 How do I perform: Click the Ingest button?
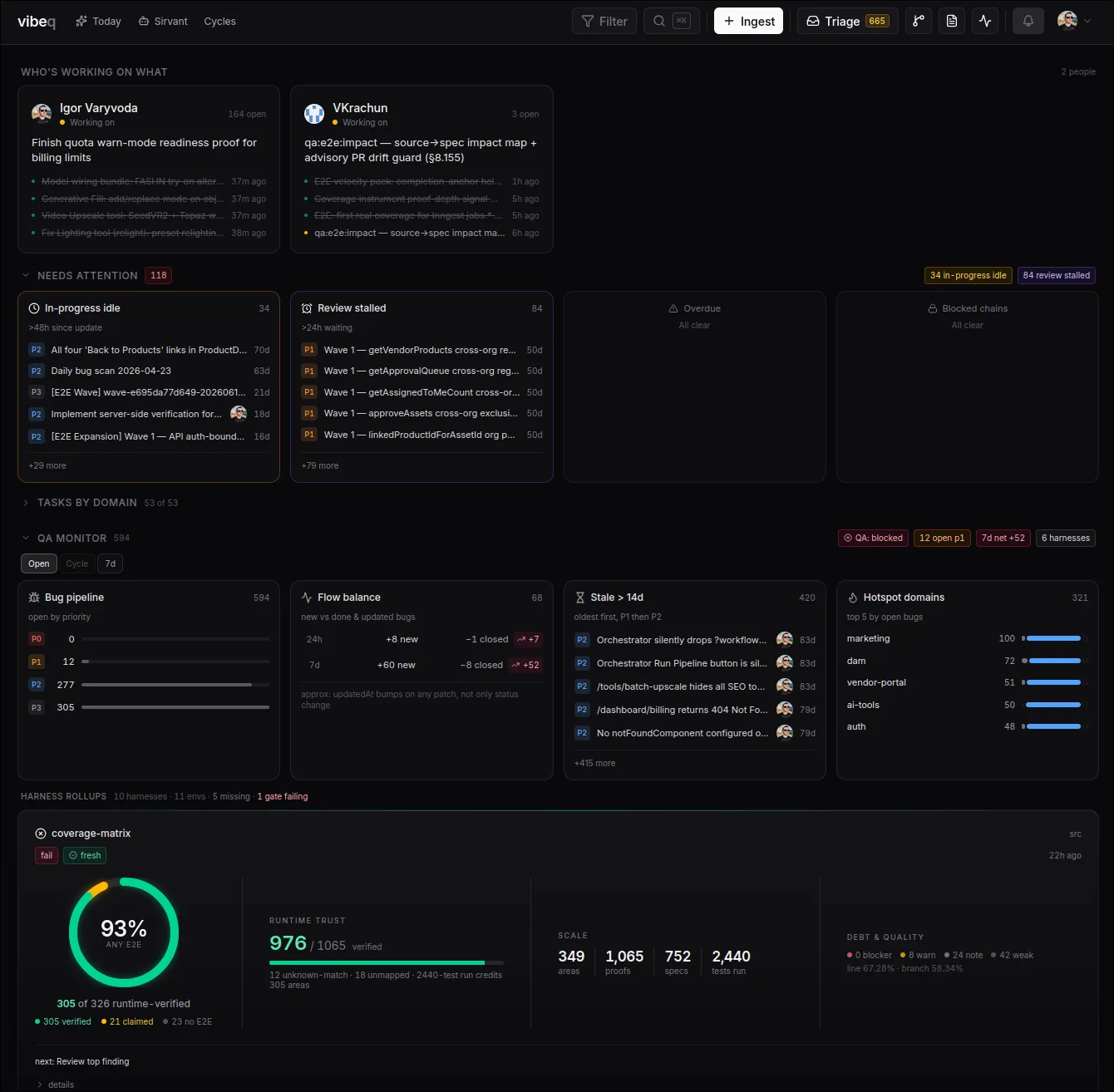748,21
